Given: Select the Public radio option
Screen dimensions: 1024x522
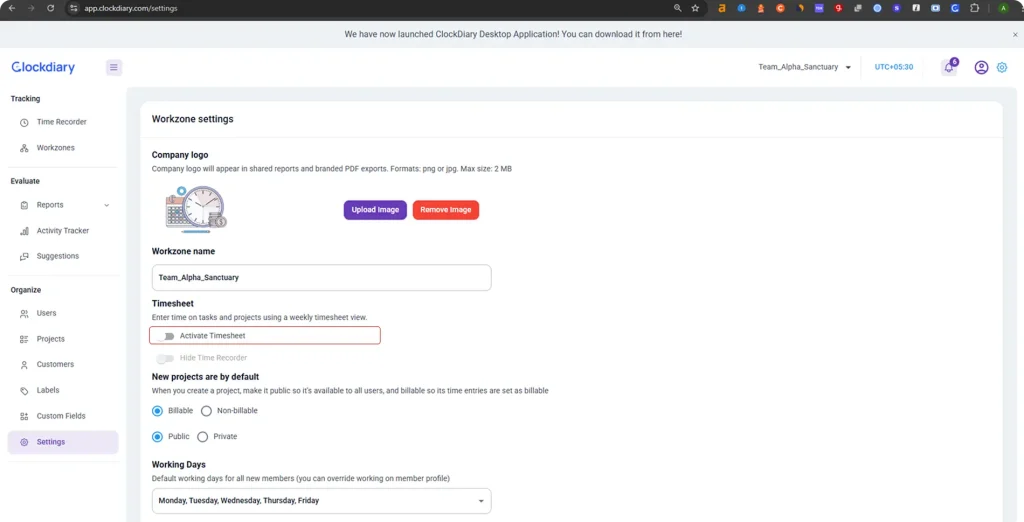Looking at the screenshot, I should pos(157,436).
